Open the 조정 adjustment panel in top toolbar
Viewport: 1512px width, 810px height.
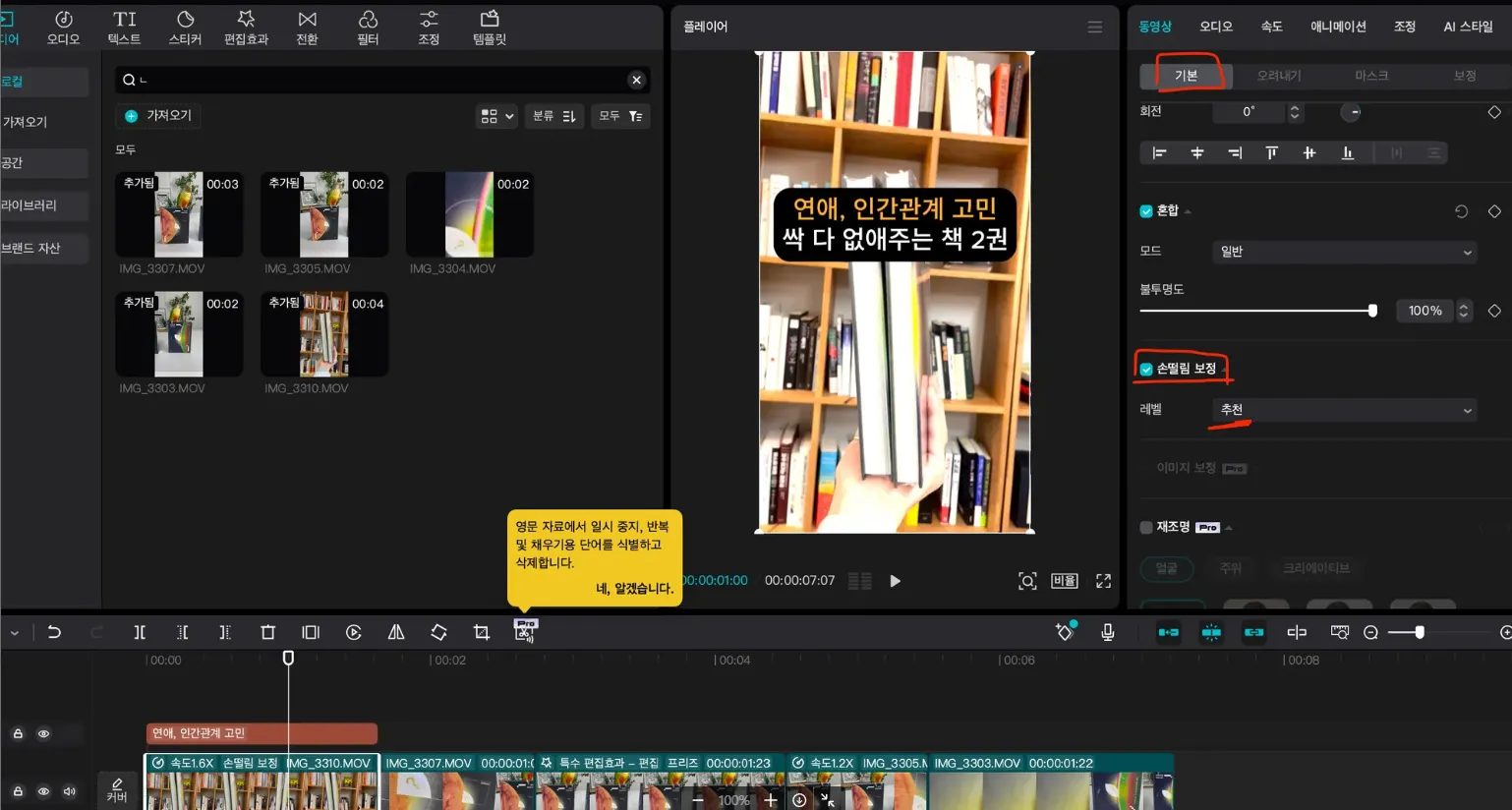429,28
